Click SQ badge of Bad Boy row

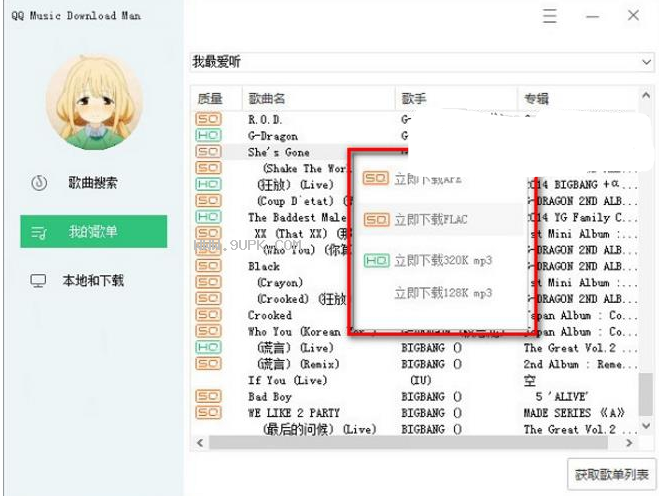pos(208,396)
